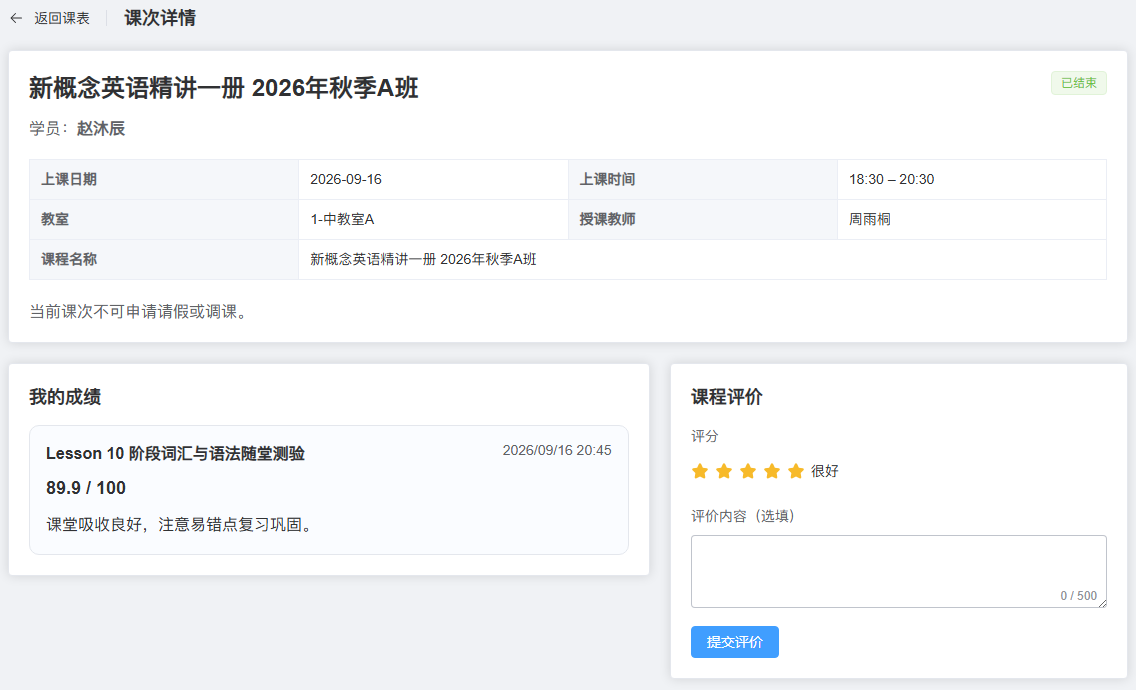Set rating to three stars
The height and width of the screenshot is (690, 1136).
748,471
